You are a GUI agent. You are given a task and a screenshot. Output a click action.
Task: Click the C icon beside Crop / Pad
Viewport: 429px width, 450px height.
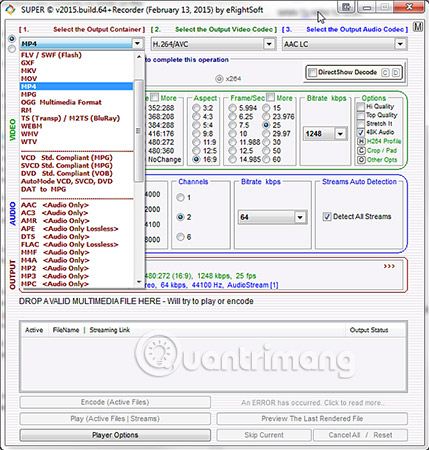(x=361, y=151)
